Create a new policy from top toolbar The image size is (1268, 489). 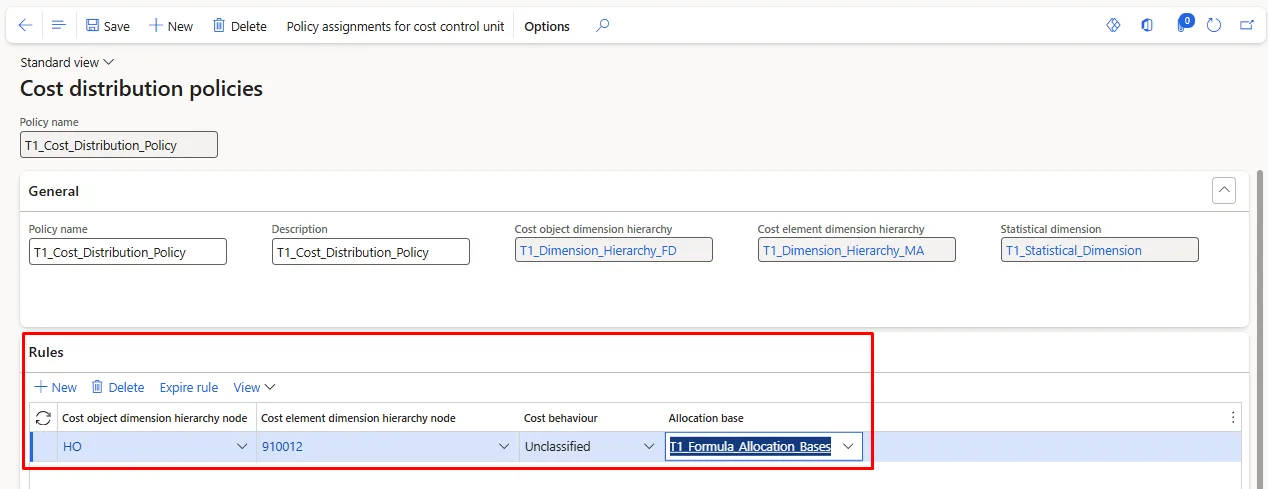click(171, 26)
